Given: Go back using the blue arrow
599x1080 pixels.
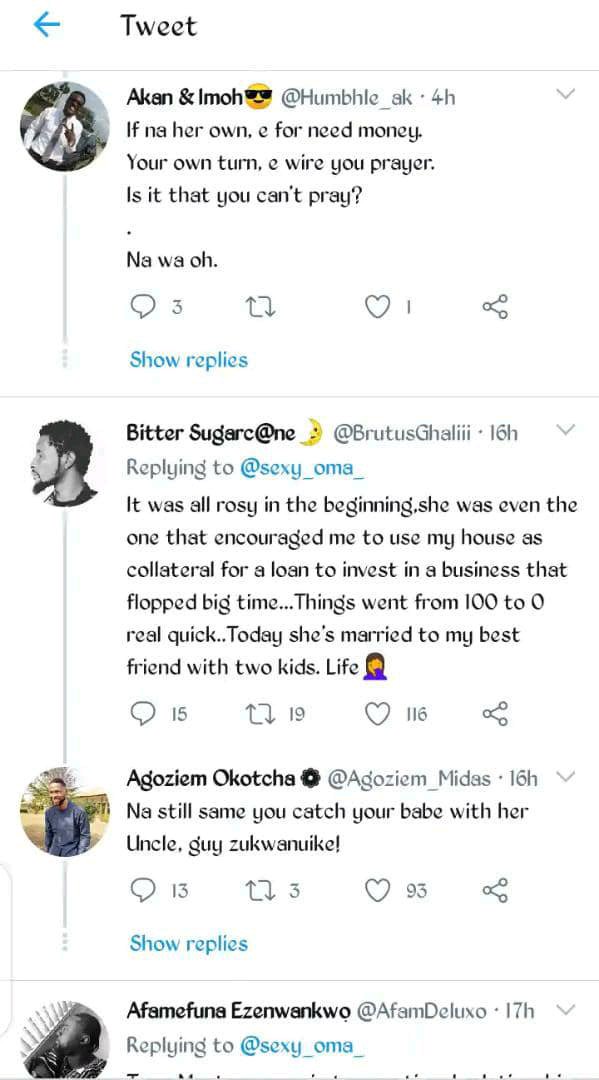Looking at the screenshot, I should pyautogui.click(x=47, y=25).
